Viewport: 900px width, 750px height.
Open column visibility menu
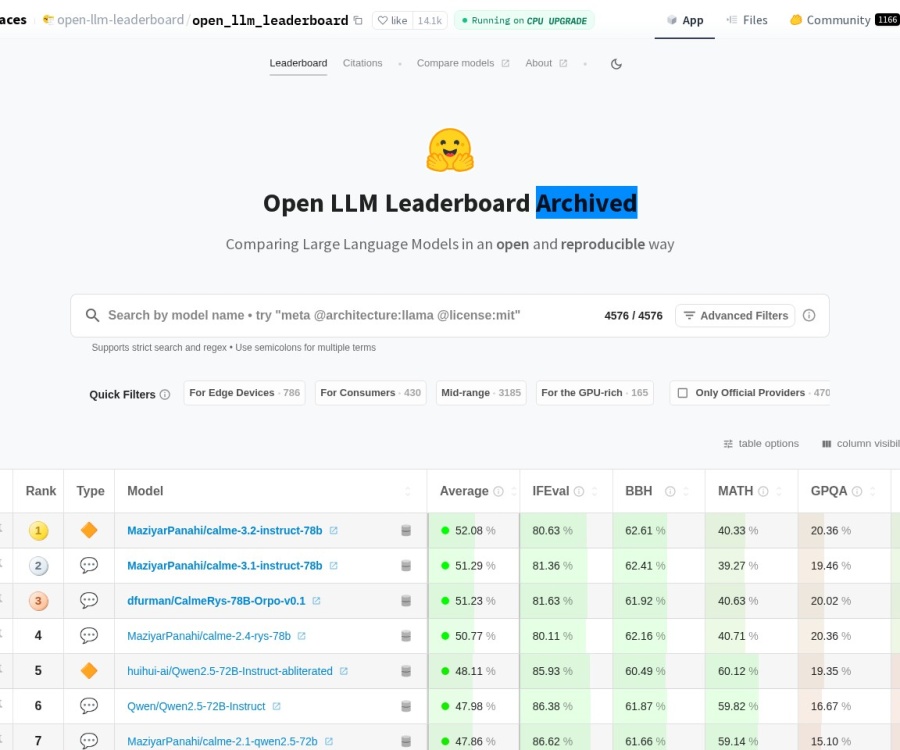coord(860,444)
